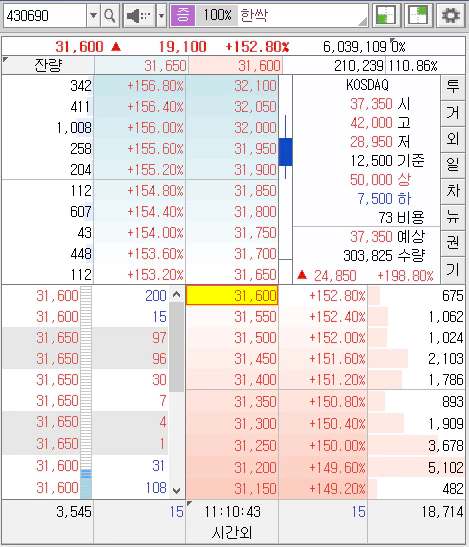Screen dimensions: 469x547
Task: Click ask quantity 1,008
Action: point(74,128)
